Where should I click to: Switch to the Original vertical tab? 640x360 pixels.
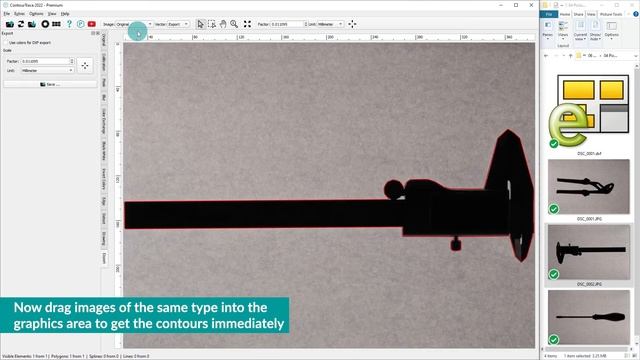click(x=104, y=40)
